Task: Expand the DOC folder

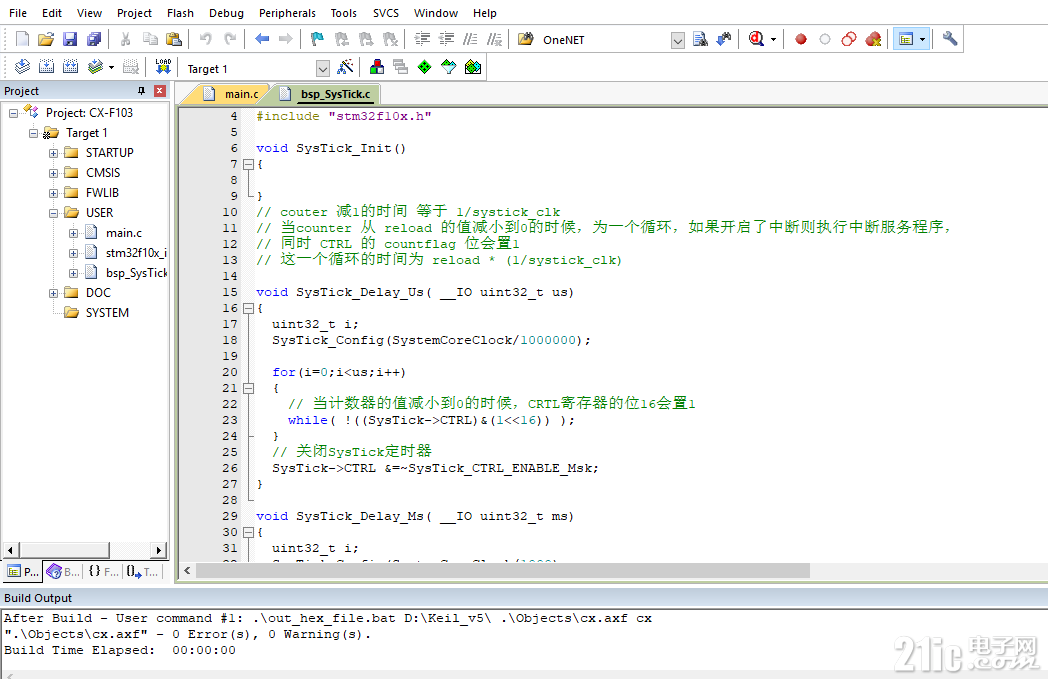Action: [53, 293]
